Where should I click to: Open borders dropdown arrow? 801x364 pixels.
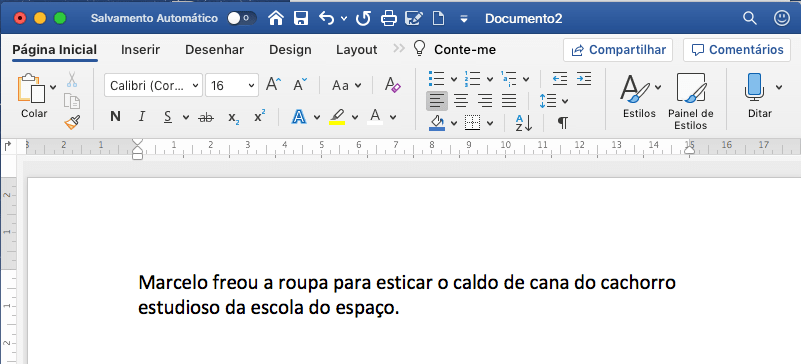(x=490, y=123)
